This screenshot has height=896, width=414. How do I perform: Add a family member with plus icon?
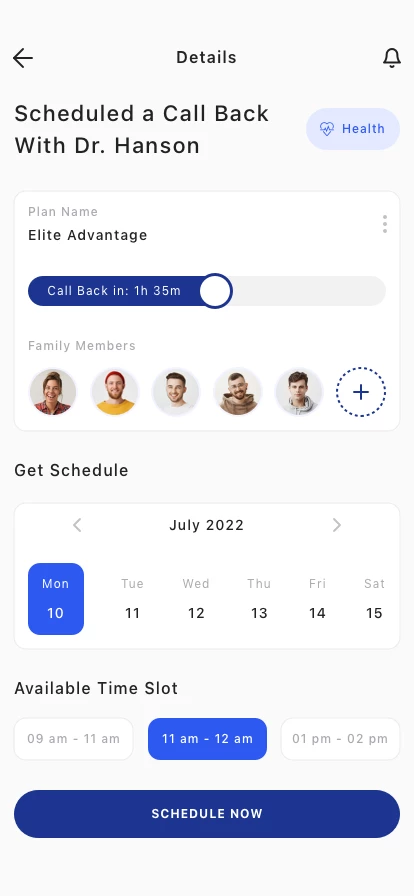tap(361, 392)
